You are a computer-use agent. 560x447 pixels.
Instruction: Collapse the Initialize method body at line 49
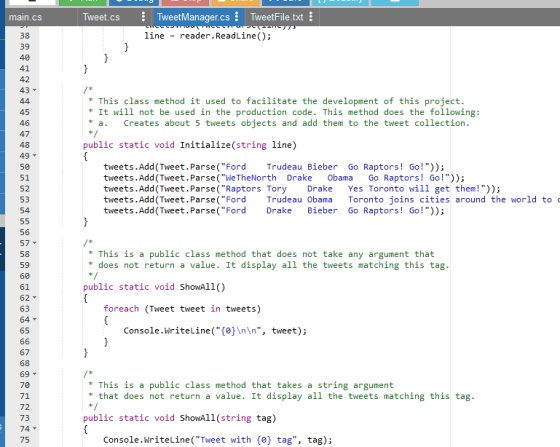tap(35, 156)
